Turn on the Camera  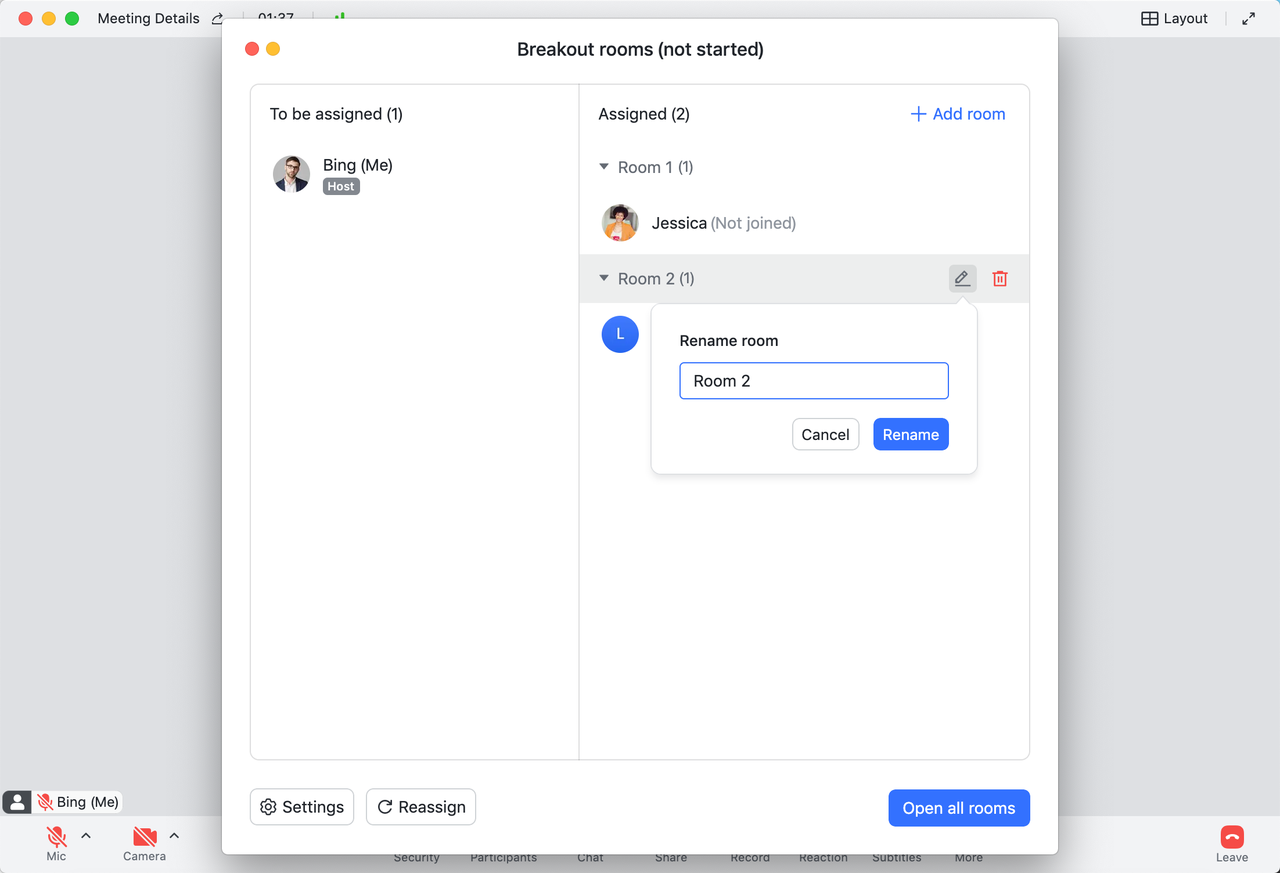tap(144, 837)
